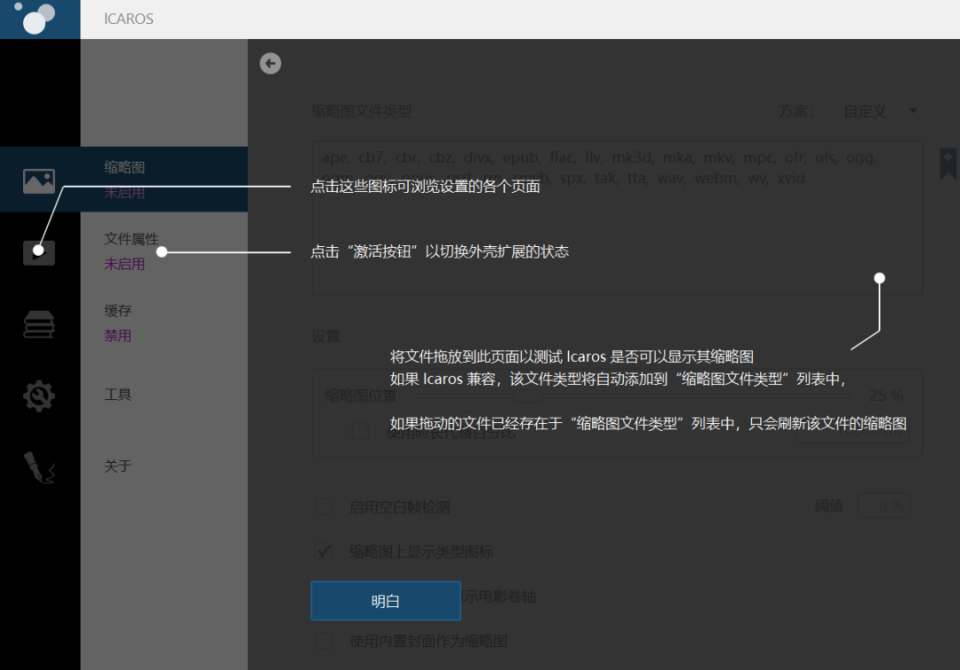Enable the 启用空白帧检测 checkbox
The height and width of the screenshot is (670, 960).
click(x=323, y=506)
